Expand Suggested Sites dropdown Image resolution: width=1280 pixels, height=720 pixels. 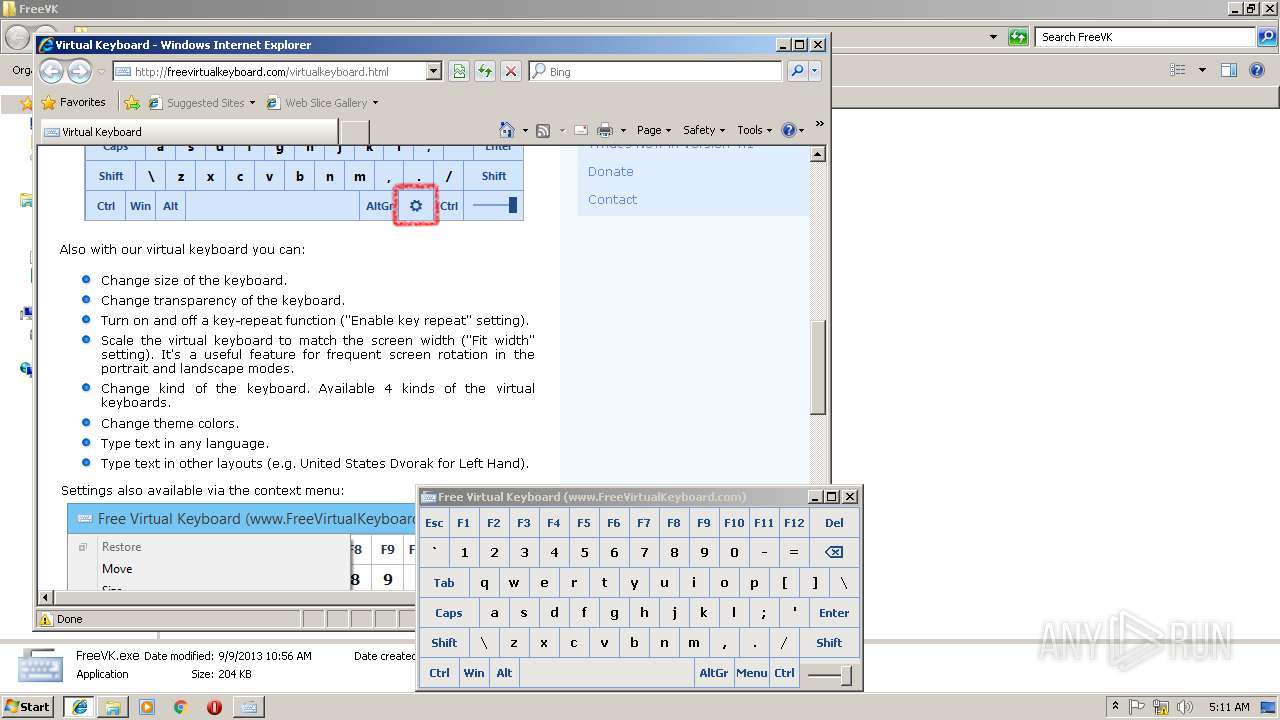pyautogui.click(x=252, y=102)
